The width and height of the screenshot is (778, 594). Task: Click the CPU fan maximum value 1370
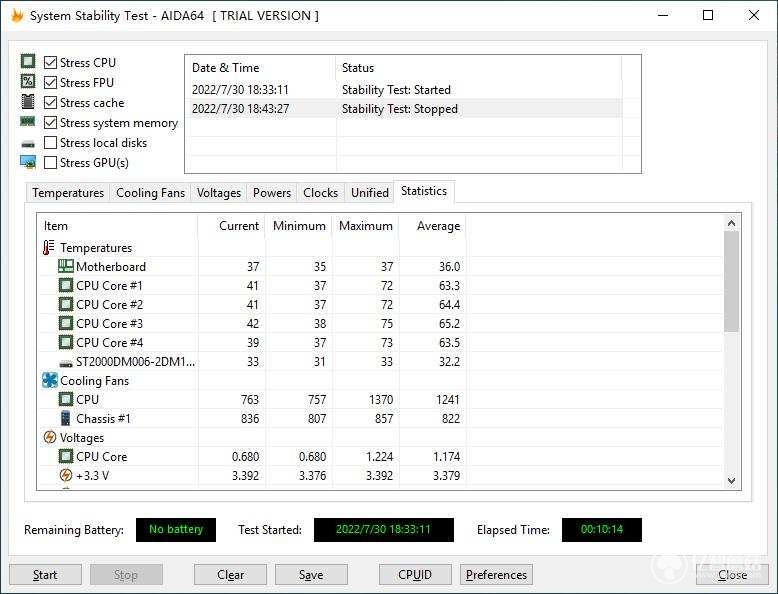[381, 399]
